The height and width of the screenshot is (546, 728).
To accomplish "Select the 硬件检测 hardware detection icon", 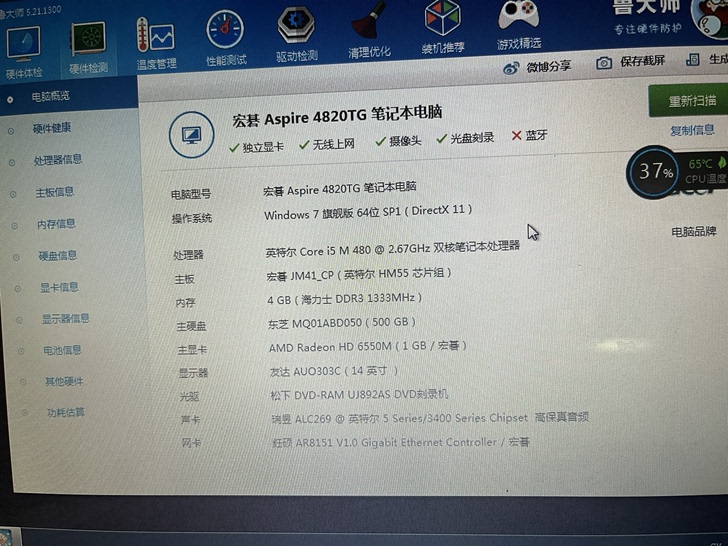I will pos(88,40).
